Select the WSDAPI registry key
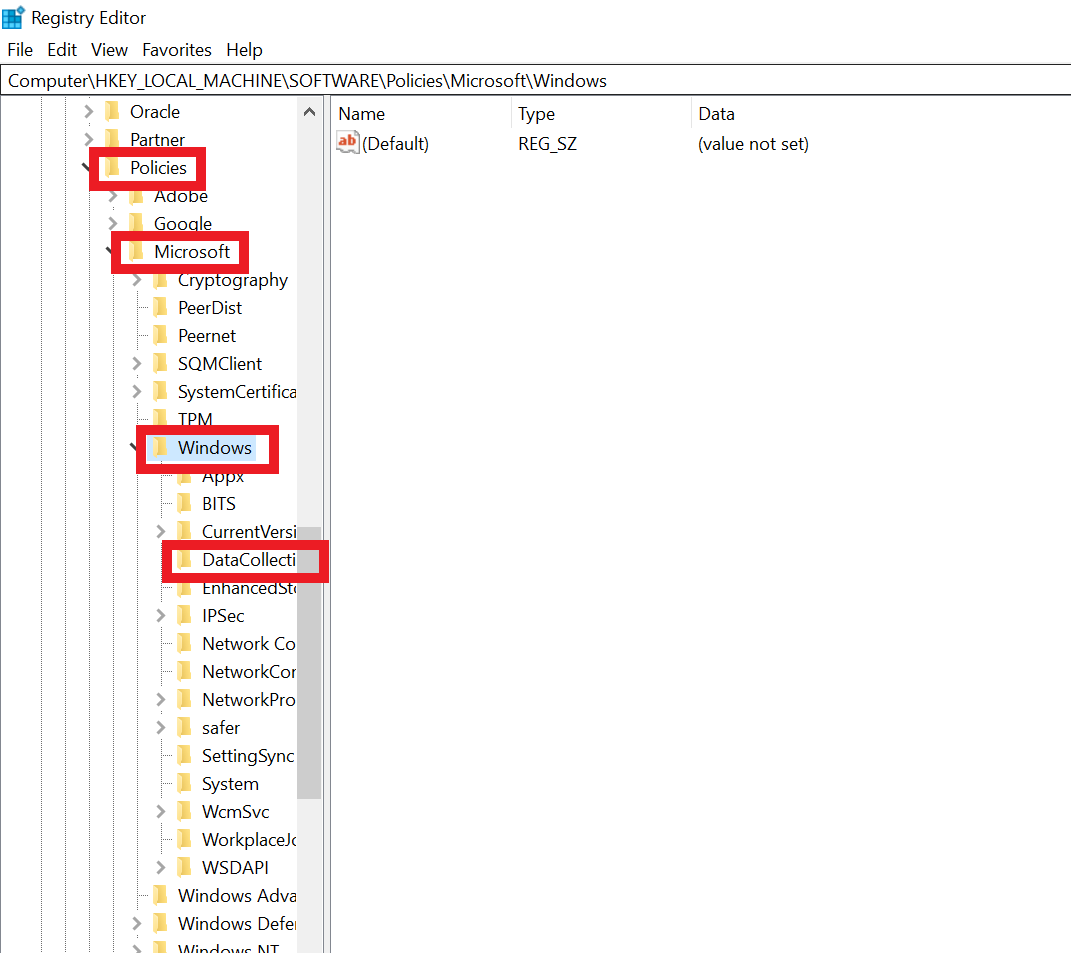 click(235, 867)
